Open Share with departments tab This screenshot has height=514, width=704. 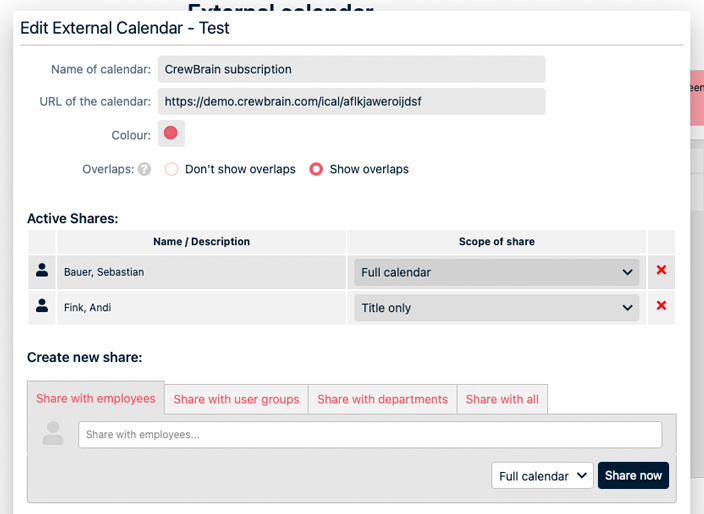(382, 399)
